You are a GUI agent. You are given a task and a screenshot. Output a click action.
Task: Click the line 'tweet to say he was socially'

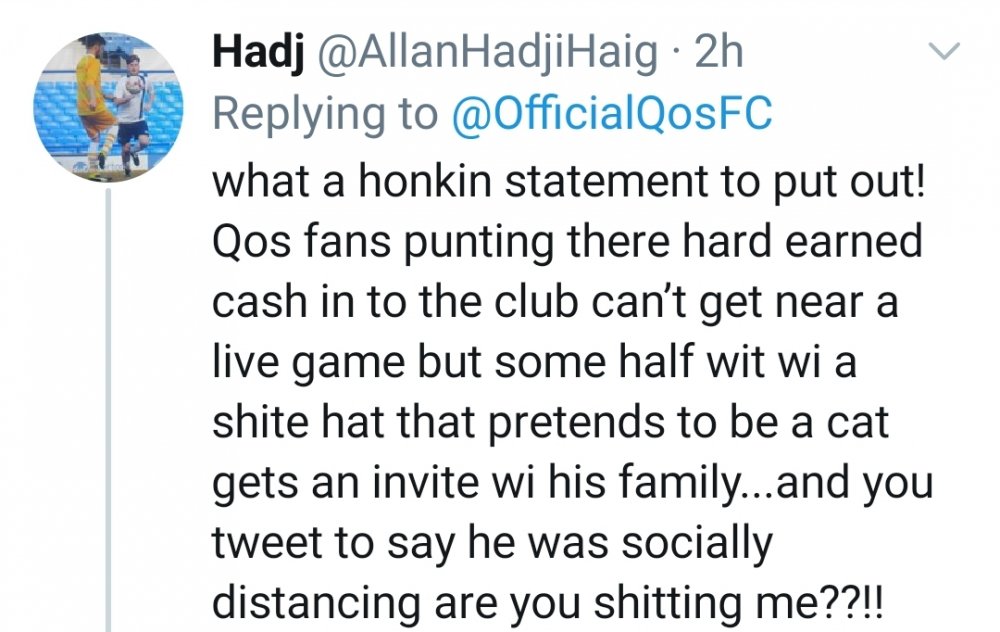(492, 543)
